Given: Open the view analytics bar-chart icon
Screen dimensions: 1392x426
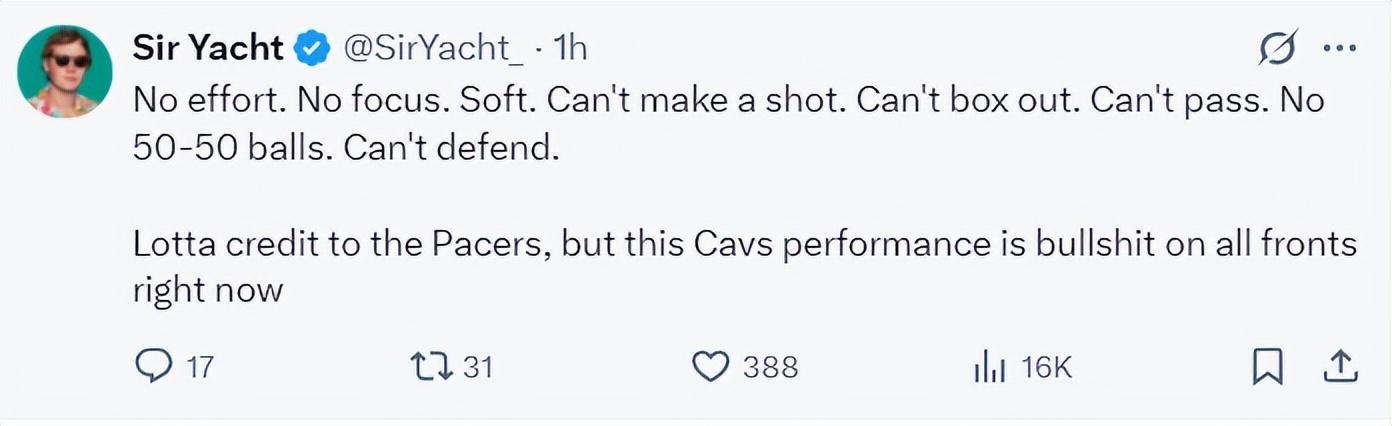Looking at the screenshot, I should click(x=988, y=368).
